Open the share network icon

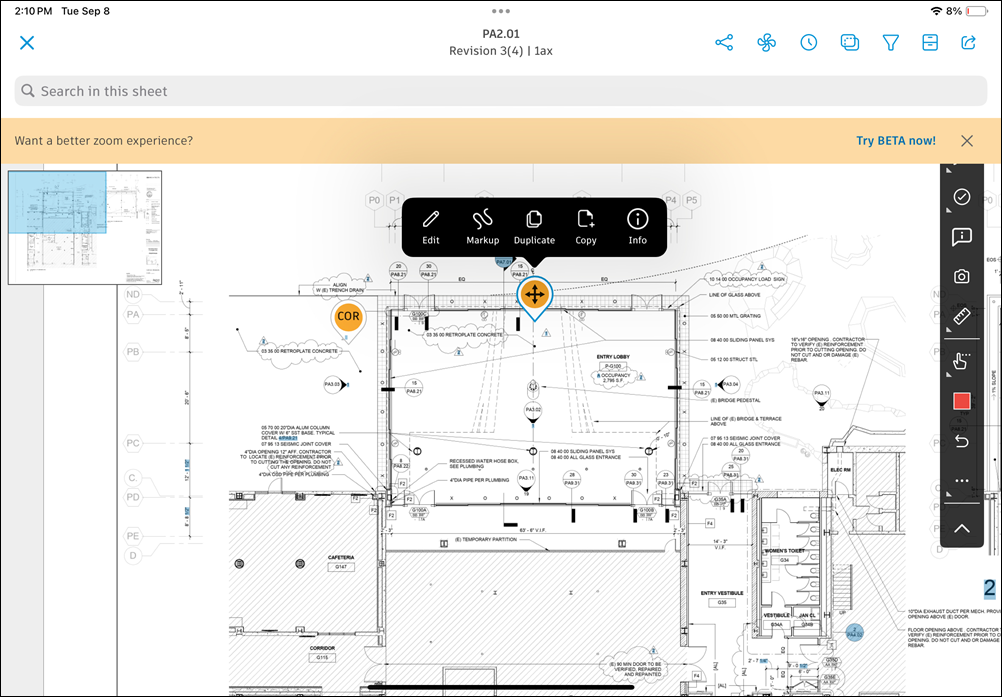click(724, 43)
